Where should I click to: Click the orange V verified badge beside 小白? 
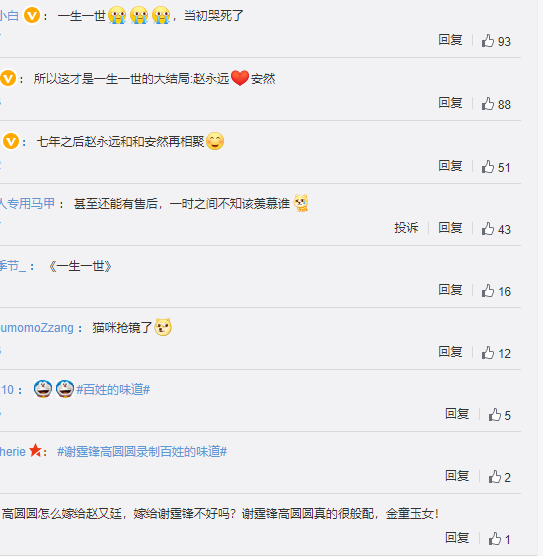click(32, 16)
